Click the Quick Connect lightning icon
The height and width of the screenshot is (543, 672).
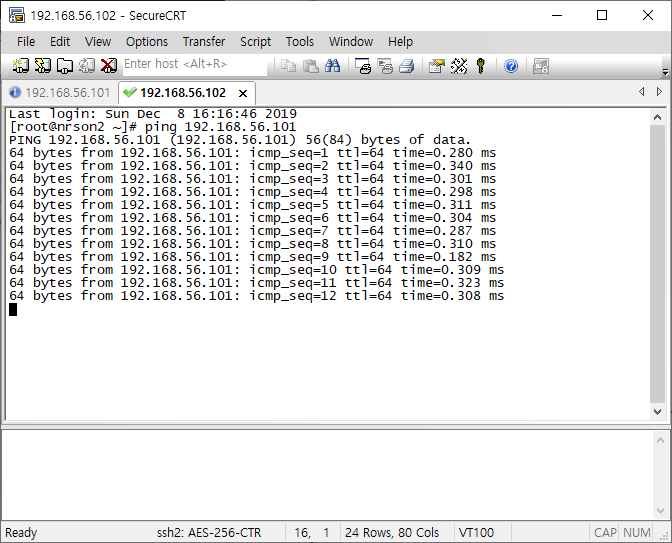click(42, 66)
